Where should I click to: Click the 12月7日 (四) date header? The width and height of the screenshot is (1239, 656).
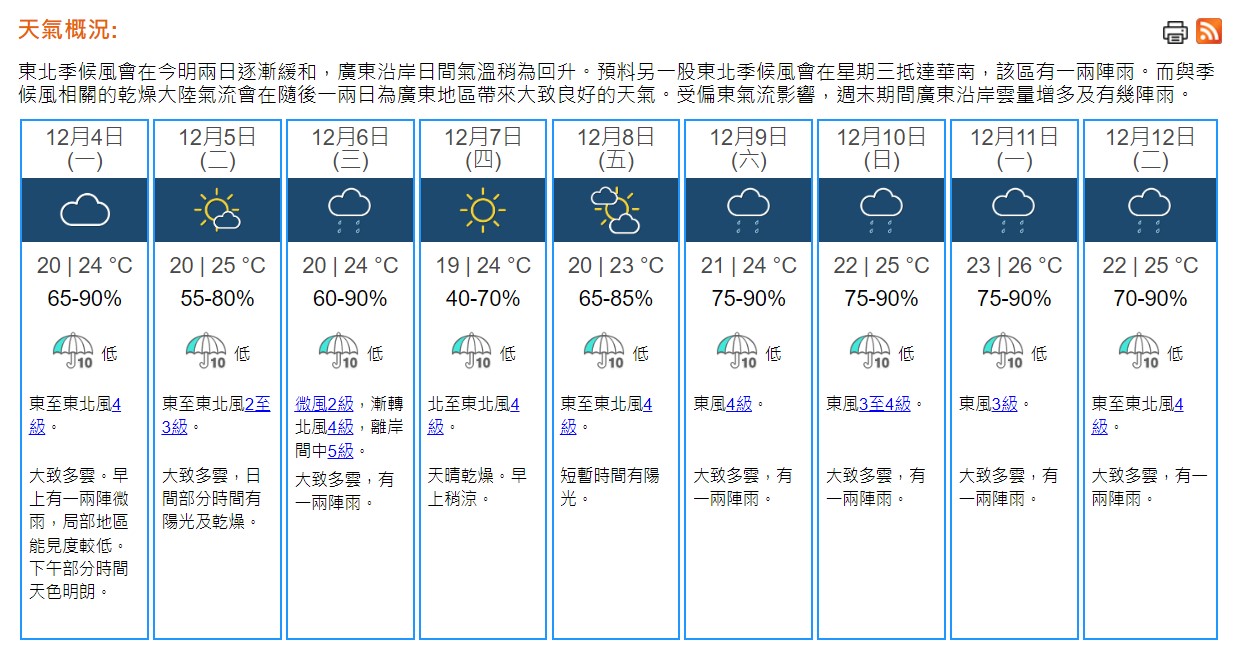click(x=483, y=148)
